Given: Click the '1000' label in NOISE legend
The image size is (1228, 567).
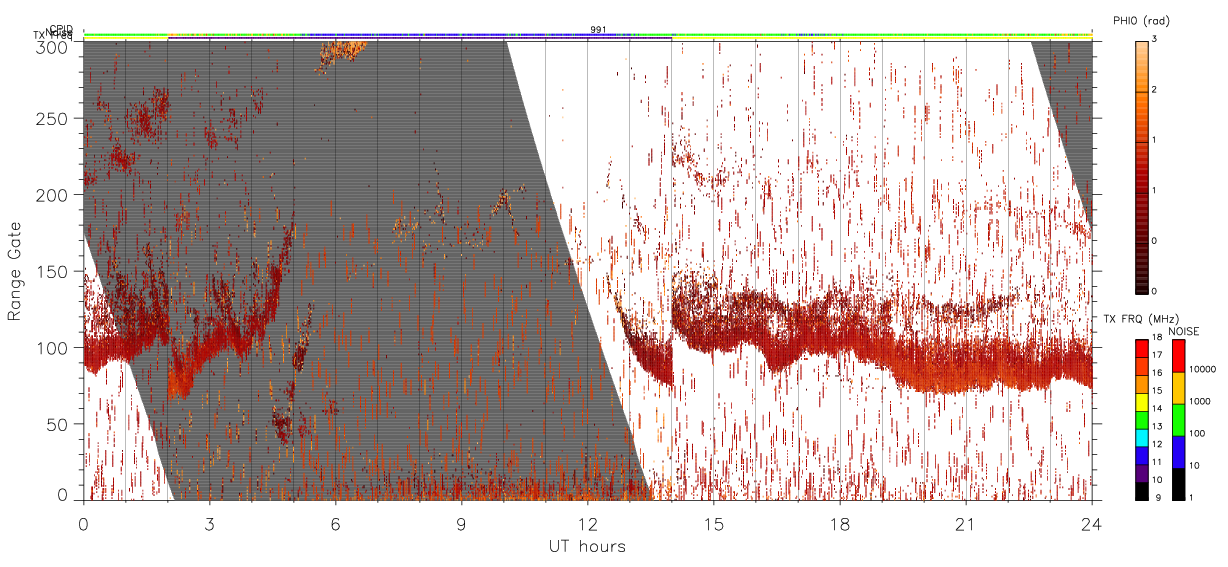Looking at the screenshot, I should [1200, 404].
